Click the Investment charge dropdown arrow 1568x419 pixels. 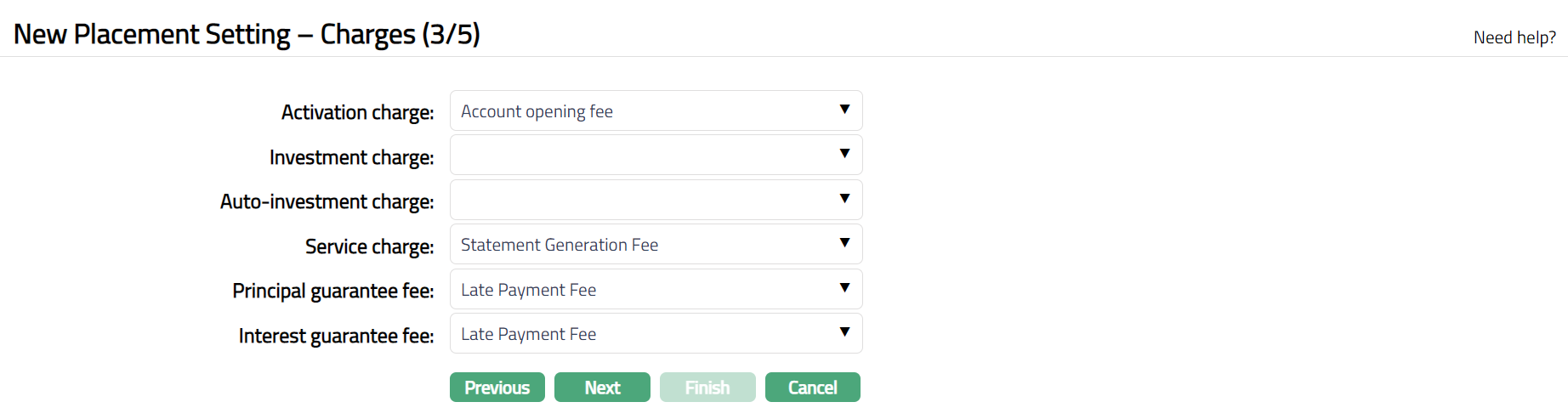844,154
